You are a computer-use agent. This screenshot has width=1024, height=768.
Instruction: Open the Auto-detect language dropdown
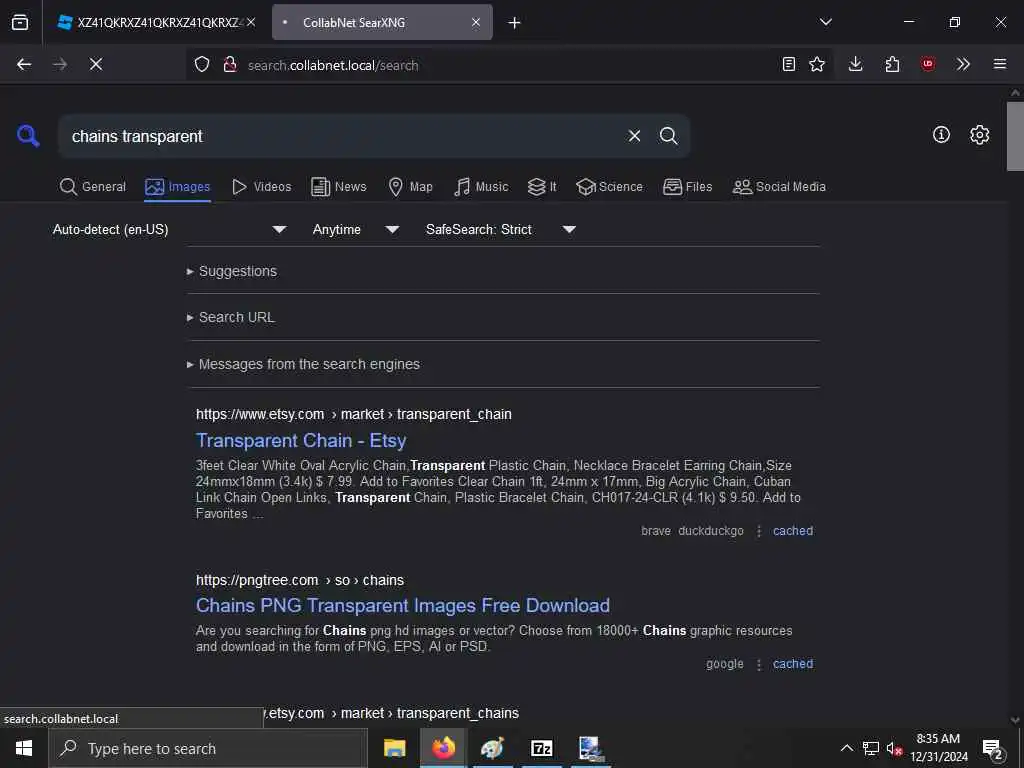pos(170,229)
